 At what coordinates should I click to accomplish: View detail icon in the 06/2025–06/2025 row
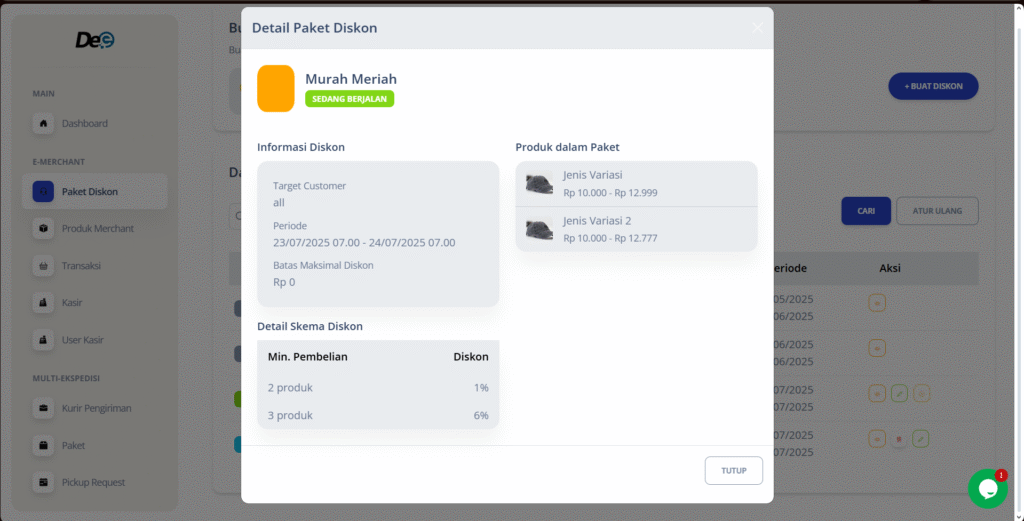tap(877, 348)
